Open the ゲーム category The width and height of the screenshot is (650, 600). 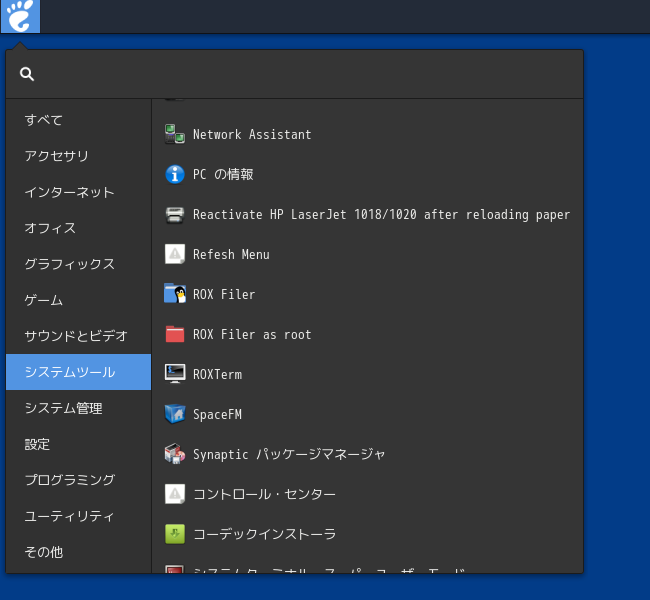coord(78,300)
